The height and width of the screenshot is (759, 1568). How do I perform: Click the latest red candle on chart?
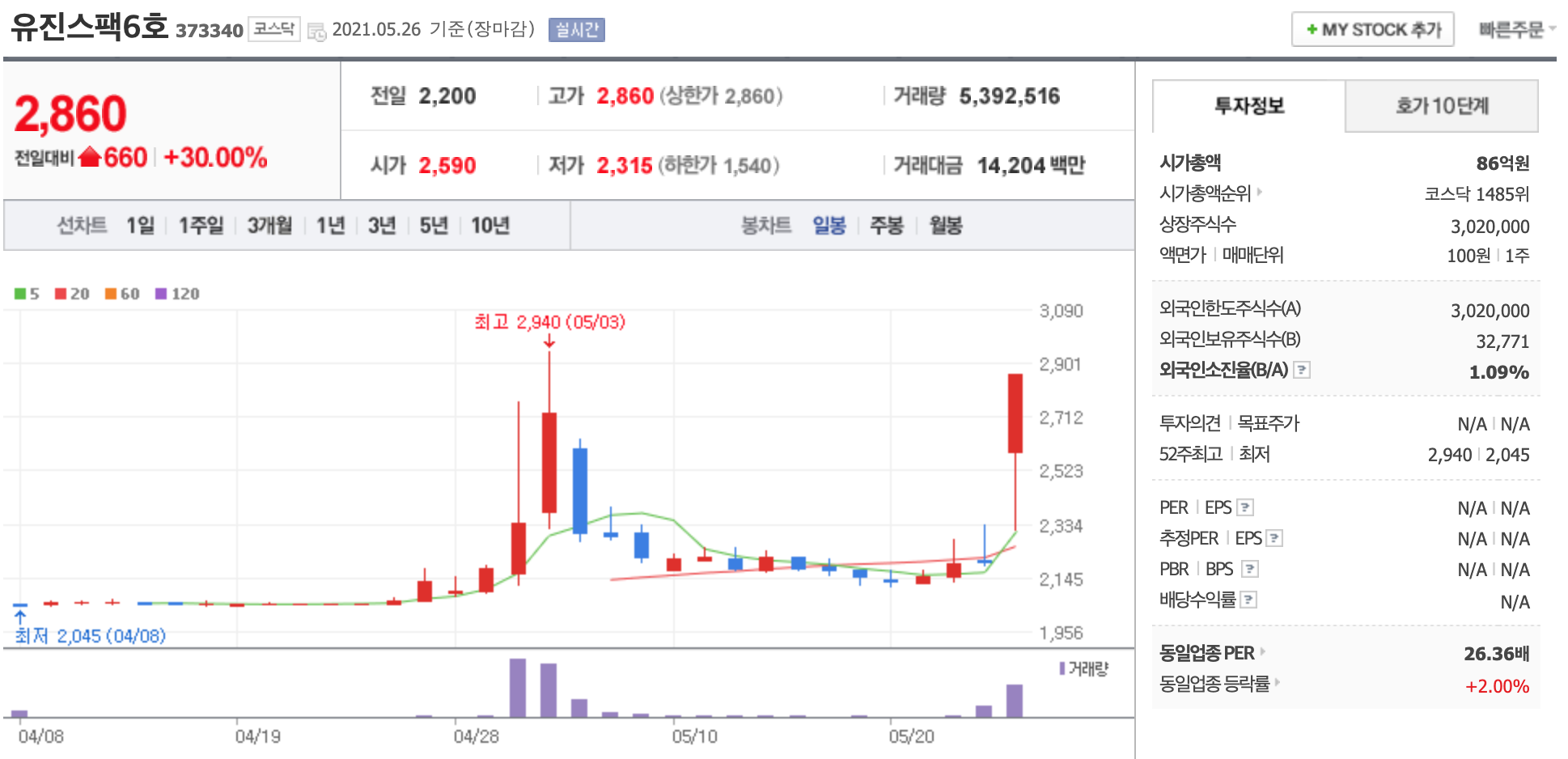point(1015,413)
